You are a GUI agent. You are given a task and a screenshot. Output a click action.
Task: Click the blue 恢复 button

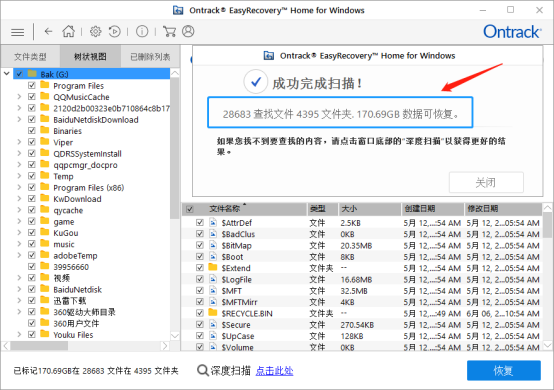click(x=503, y=370)
